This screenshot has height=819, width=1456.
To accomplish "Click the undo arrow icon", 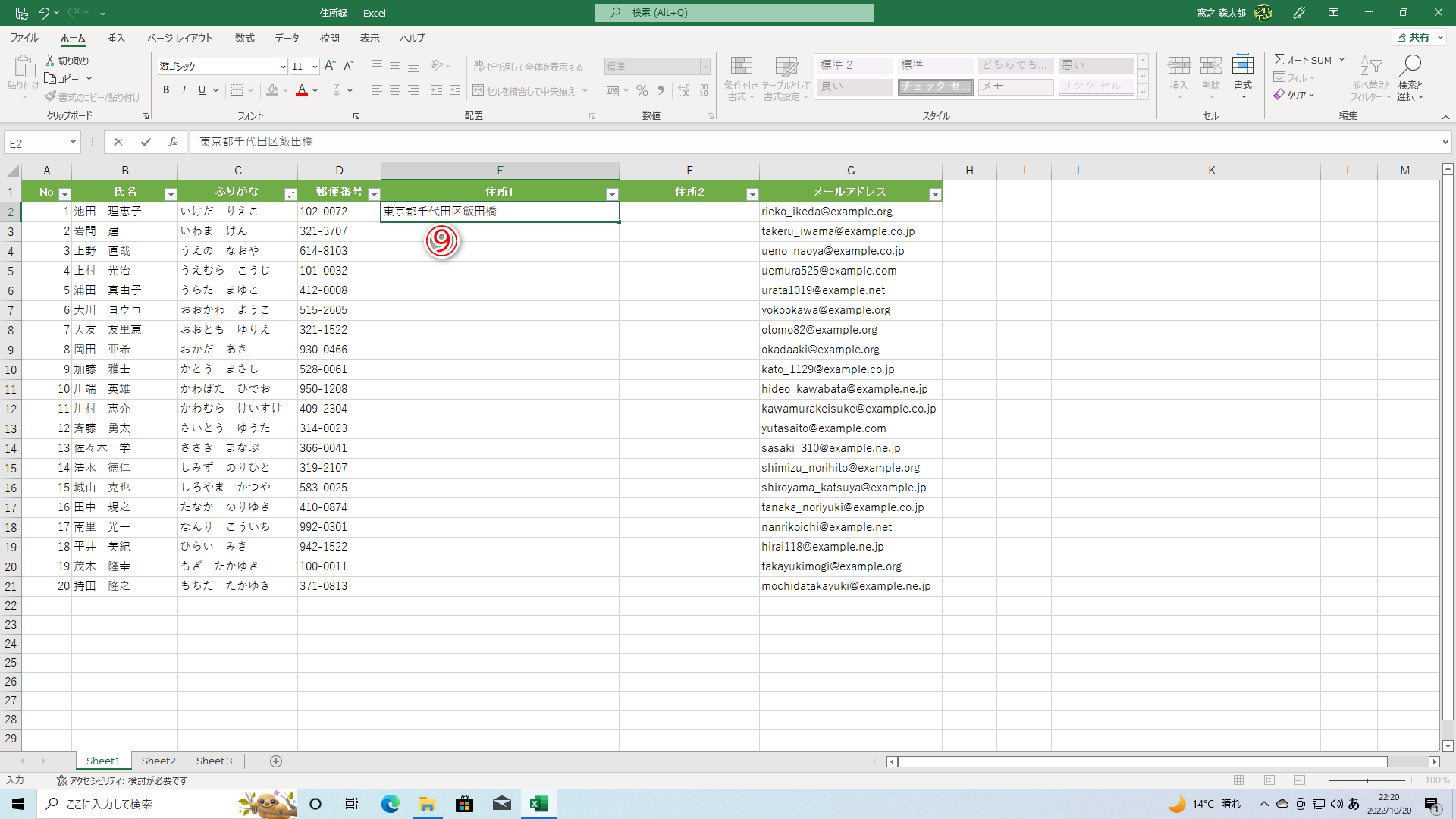I will click(43, 13).
